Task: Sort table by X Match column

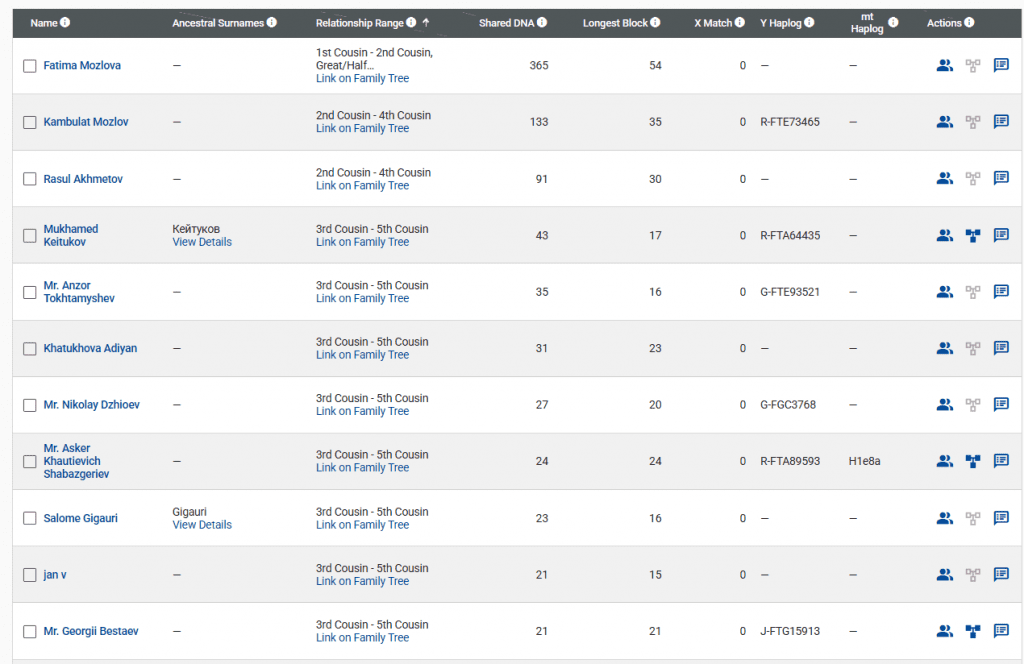Action: tap(712, 23)
